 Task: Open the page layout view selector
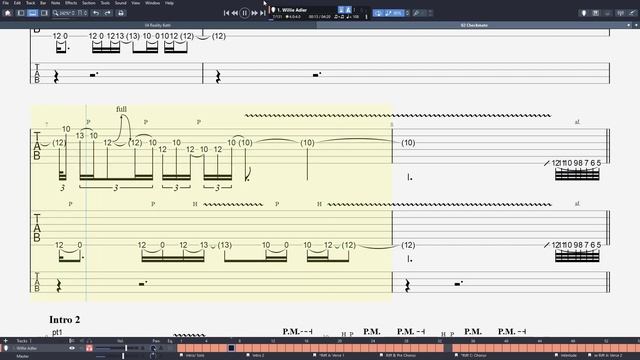pyautogui.click(x=82, y=13)
